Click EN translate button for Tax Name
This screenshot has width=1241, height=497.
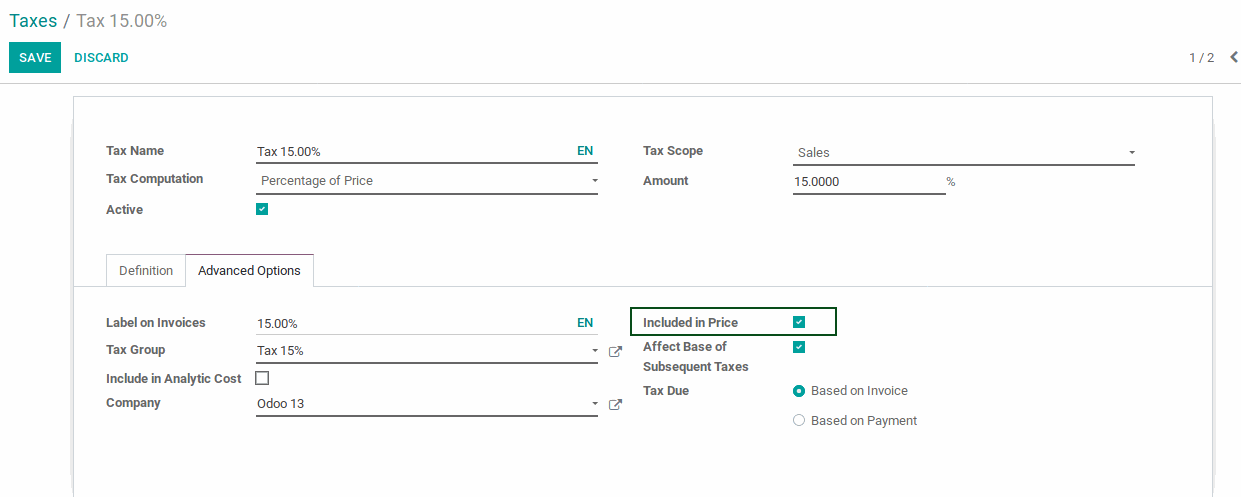pyautogui.click(x=585, y=151)
